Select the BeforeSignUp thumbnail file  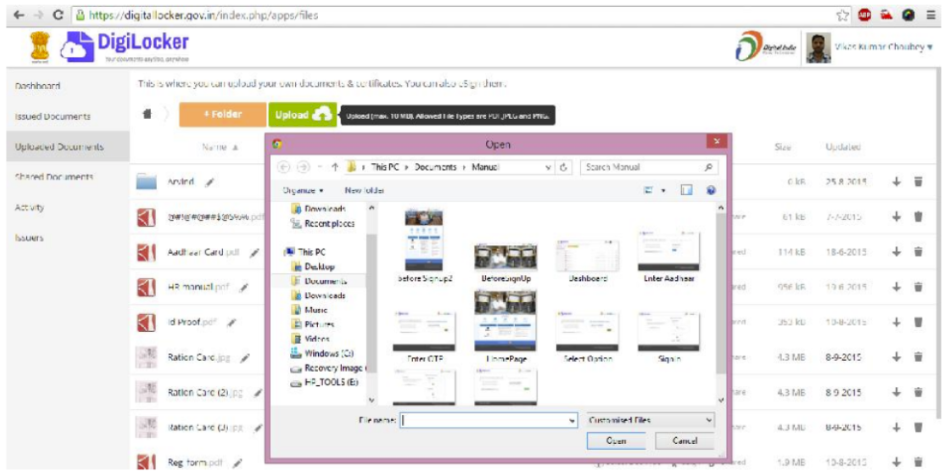505,263
